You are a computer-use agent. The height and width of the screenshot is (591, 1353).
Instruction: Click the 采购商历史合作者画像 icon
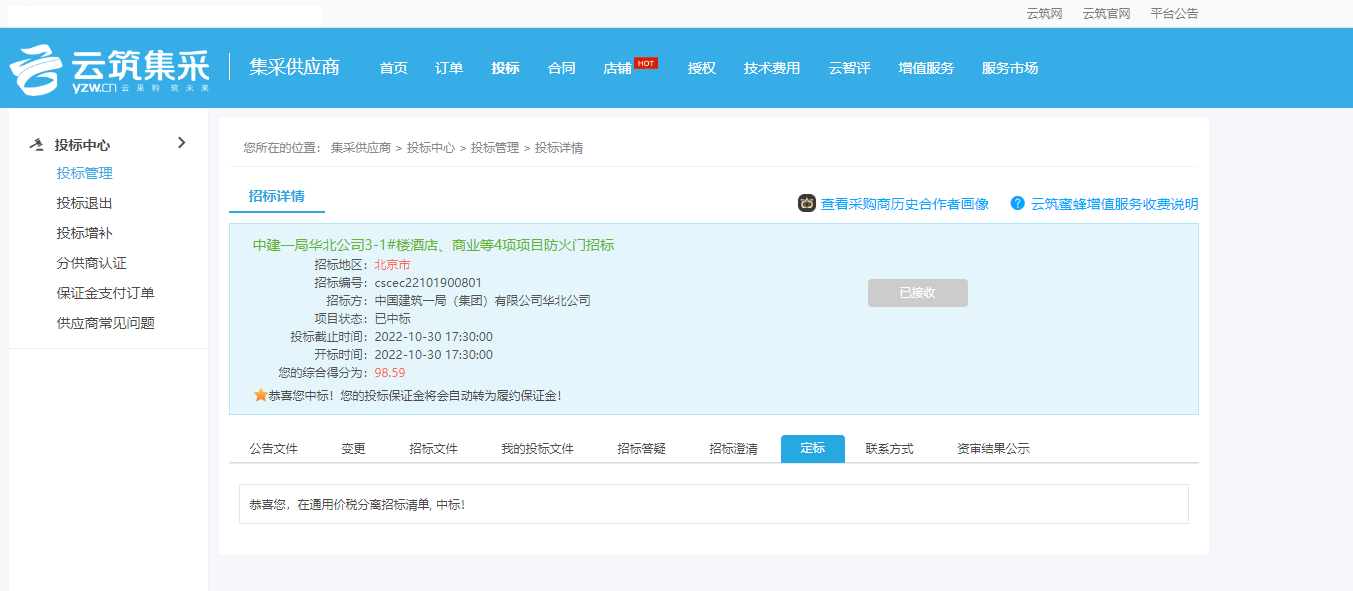(x=807, y=204)
